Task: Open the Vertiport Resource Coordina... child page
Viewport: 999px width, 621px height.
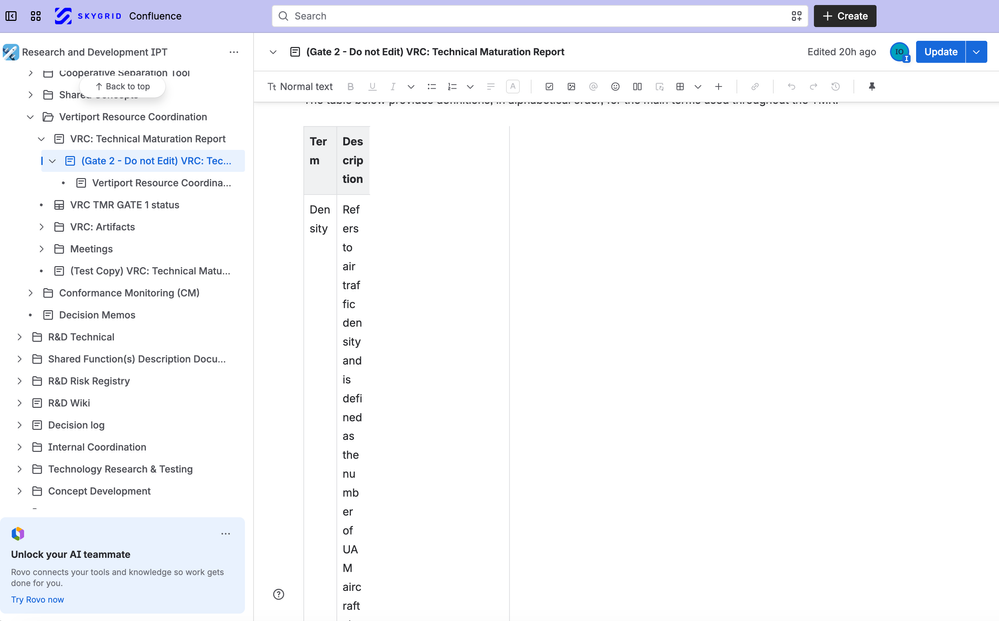Action: [x=161, y=183]
